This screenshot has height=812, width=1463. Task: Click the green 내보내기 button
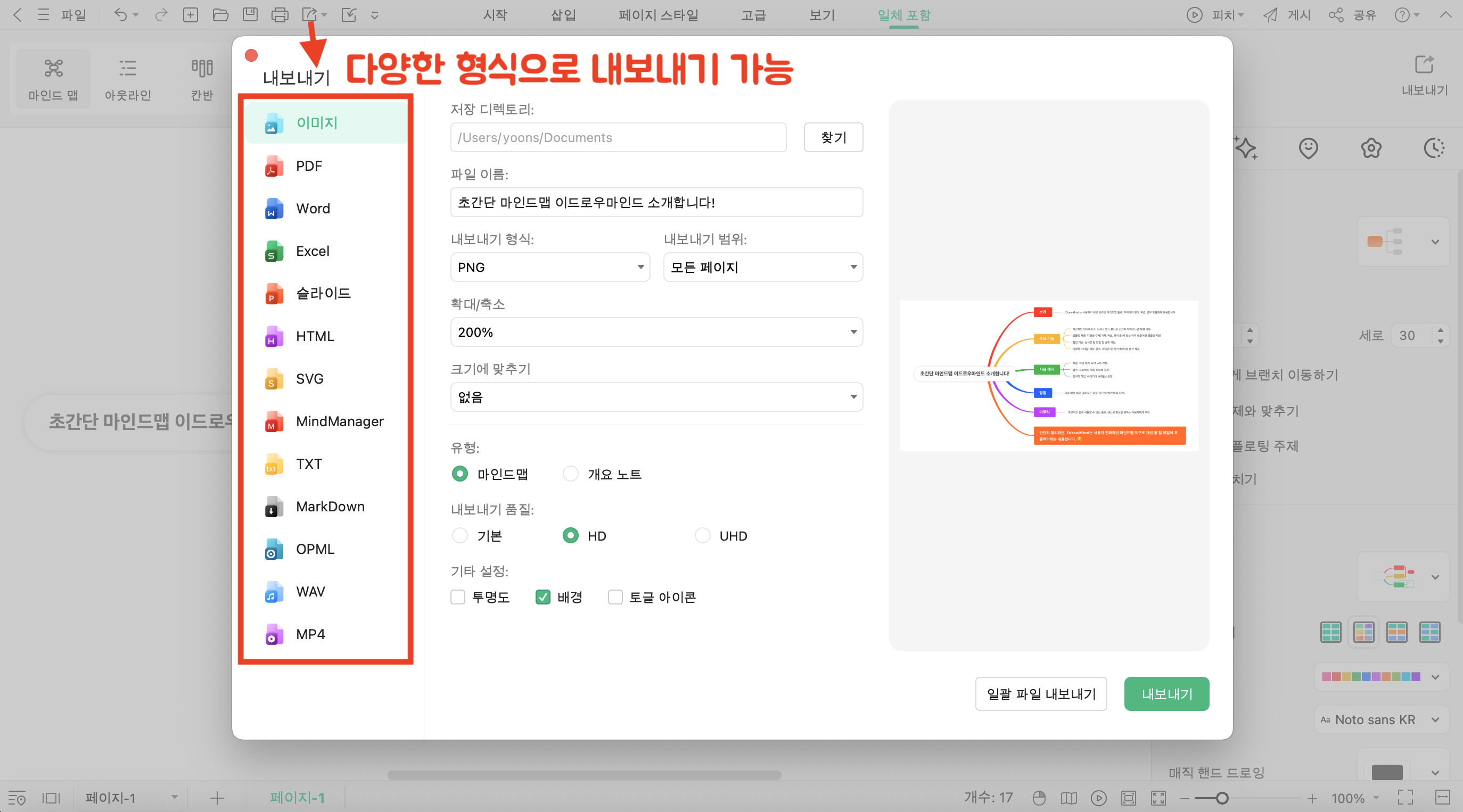1166,693
